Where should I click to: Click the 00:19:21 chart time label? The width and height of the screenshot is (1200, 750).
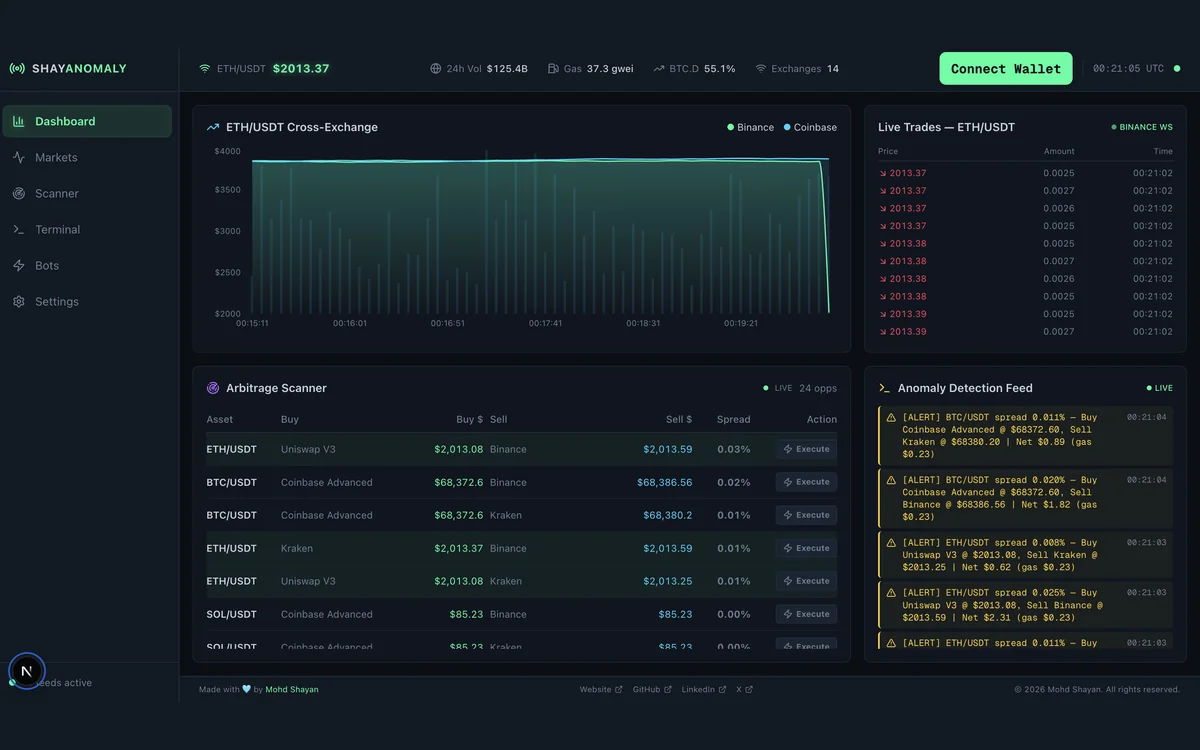click(741, 323)
